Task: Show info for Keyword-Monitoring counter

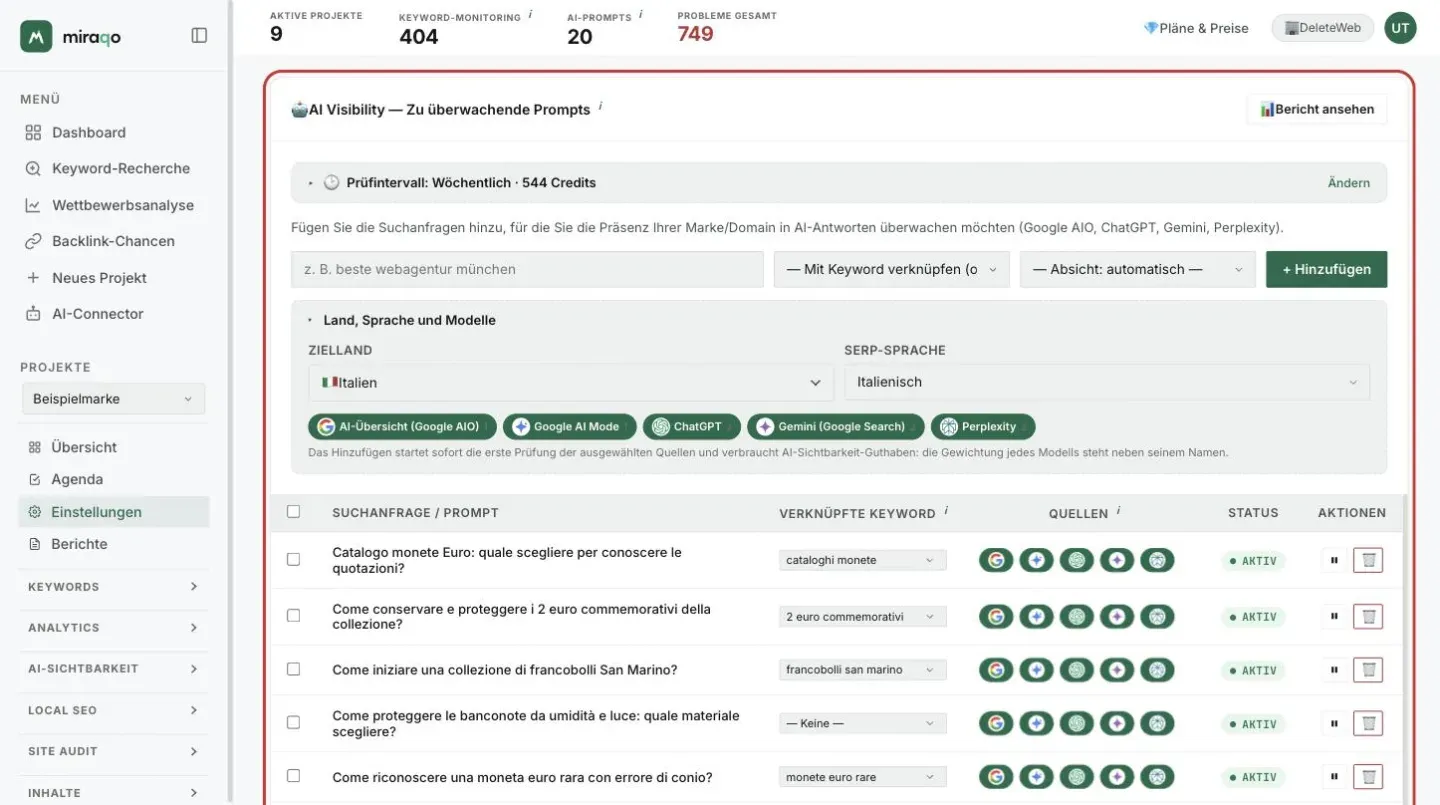Action: point(530,14)
